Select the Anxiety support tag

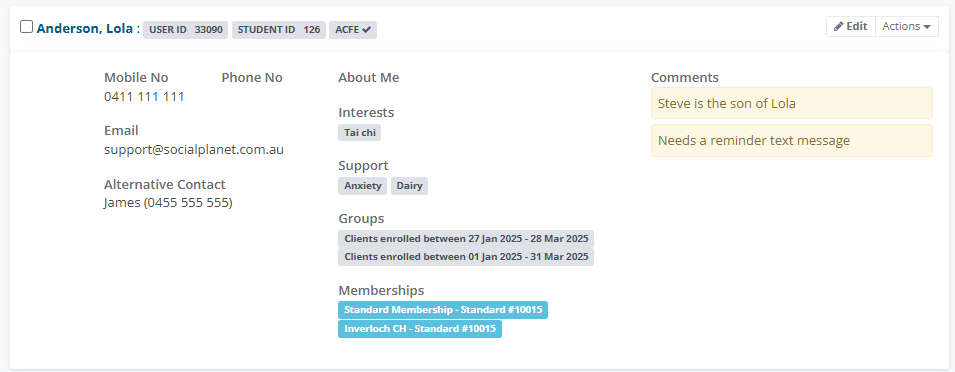[x=362, y=186]
